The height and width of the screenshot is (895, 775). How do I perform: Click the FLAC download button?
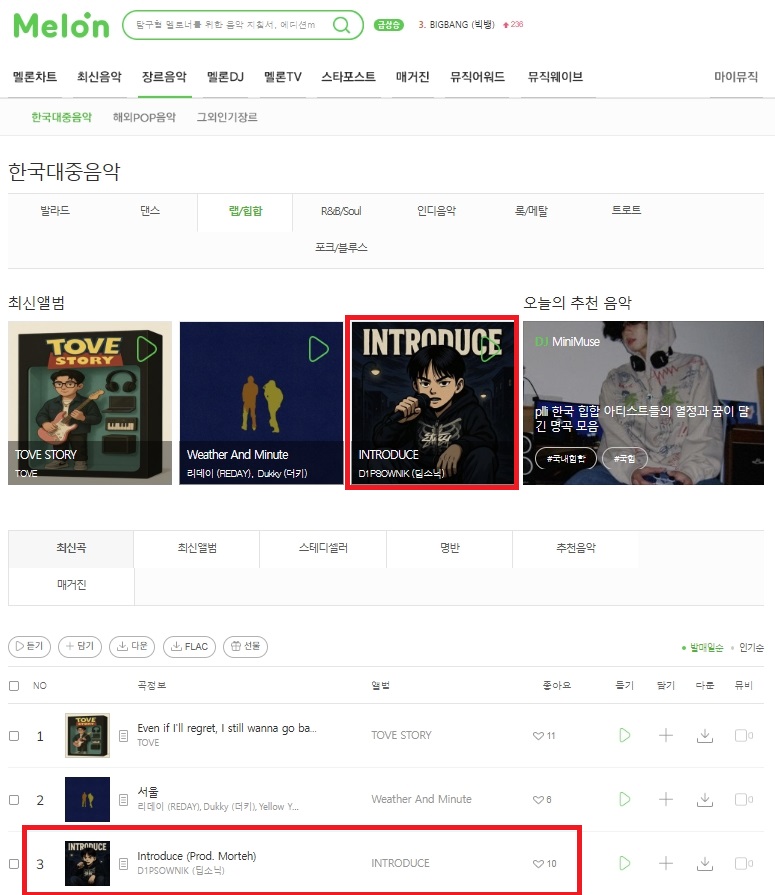pos(189,646)
